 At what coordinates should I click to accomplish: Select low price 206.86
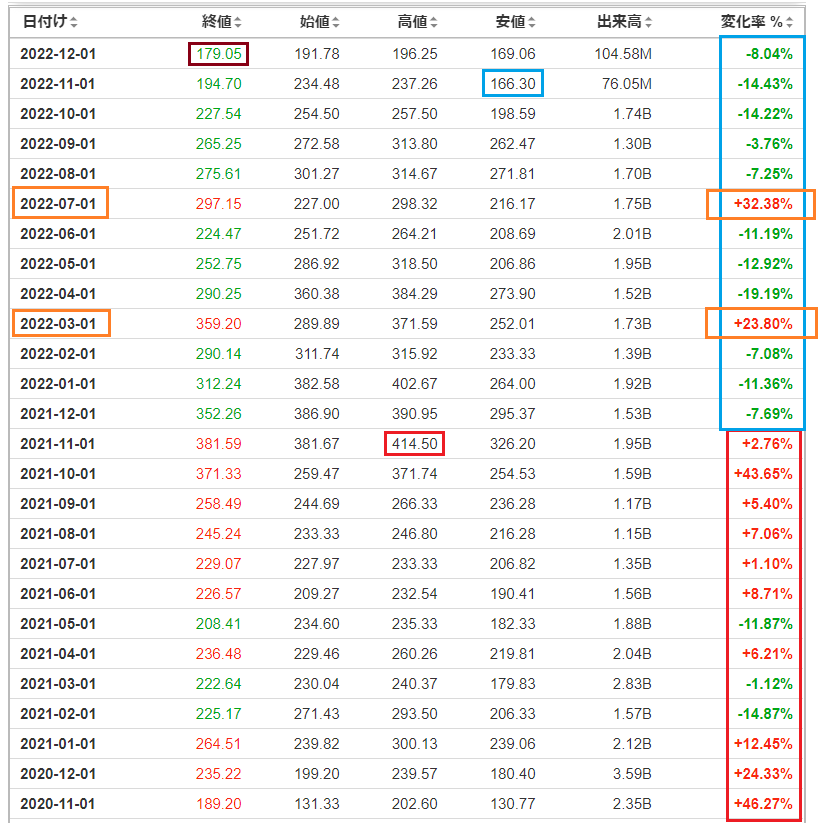pos(513,264)
